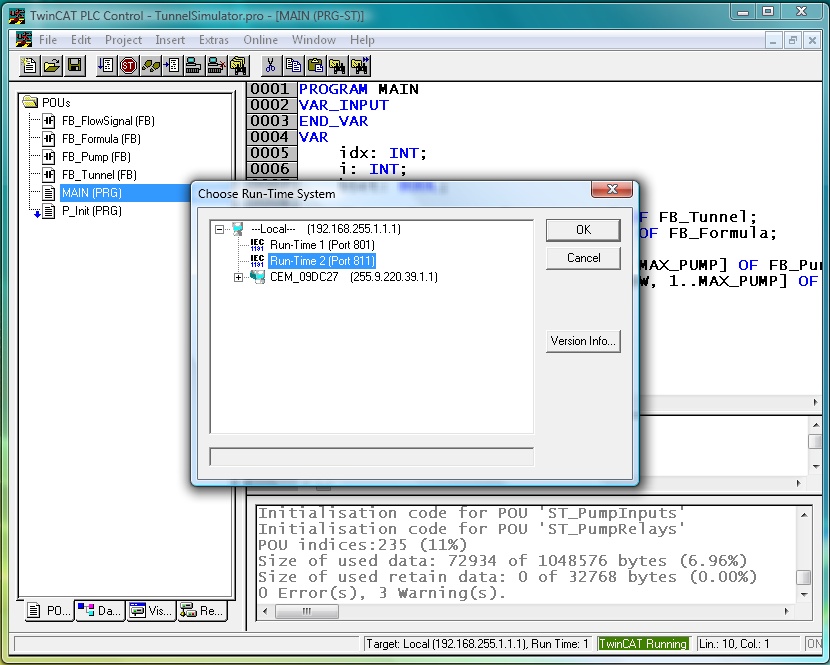Image resolution: width=830 pixels, height=665 pixels.
Task: Select Run-Time 1 (Port 801)
Action: click(x=322, y=245)
